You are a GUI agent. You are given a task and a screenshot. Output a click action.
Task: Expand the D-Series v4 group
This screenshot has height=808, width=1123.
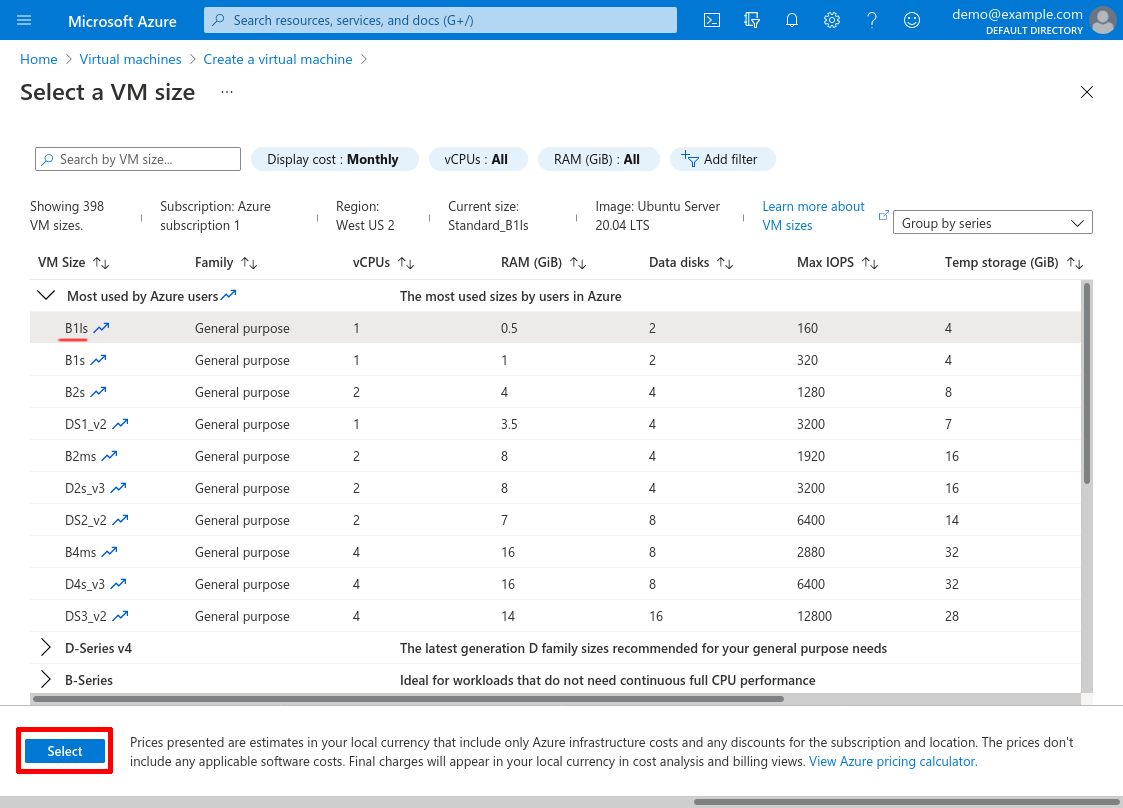coord(46,648)
